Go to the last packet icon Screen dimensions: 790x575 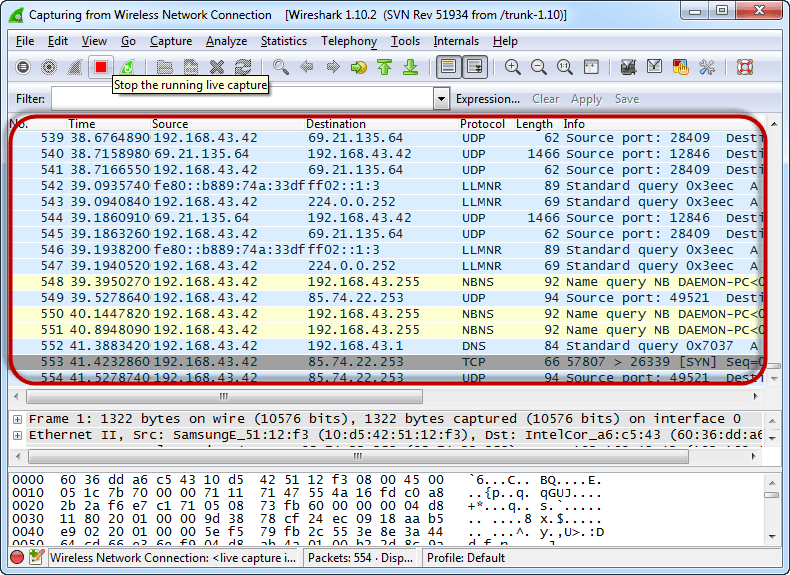(410, 67)
